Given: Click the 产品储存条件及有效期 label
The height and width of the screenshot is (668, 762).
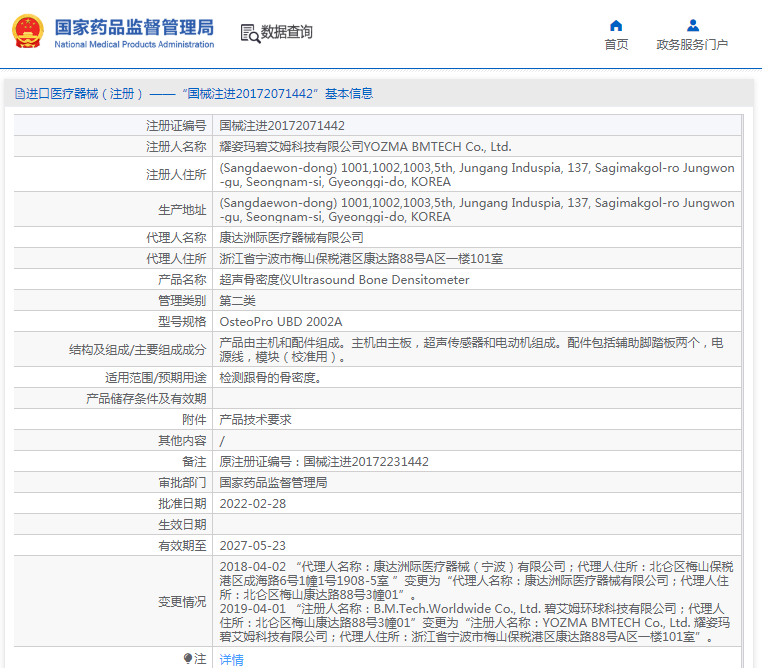Looking at the screenshot, I should pyautogui.click(x=146, y=399).
